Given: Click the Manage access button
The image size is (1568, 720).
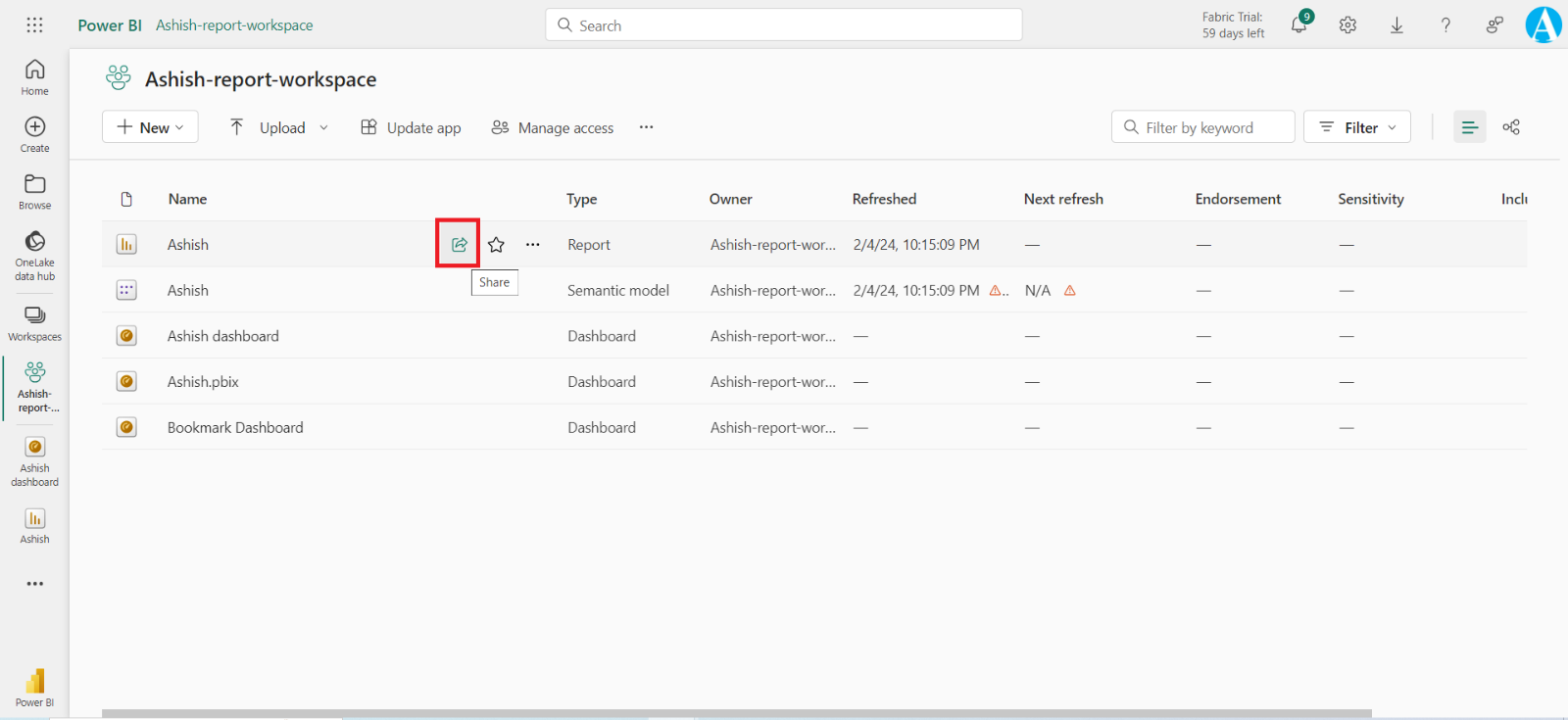Looking at the screenshot, I should coord(553,127).
